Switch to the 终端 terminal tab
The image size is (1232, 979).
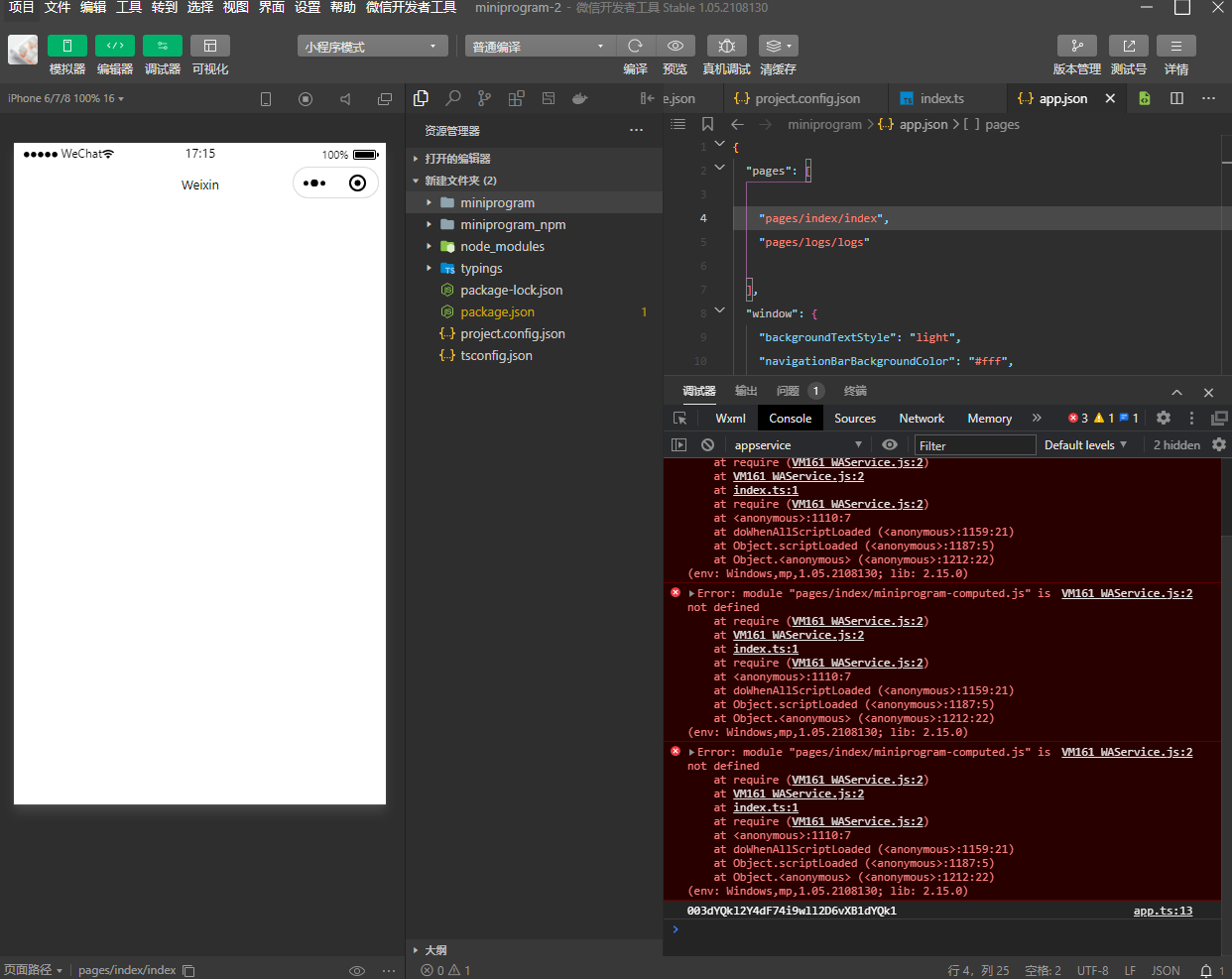855,391
